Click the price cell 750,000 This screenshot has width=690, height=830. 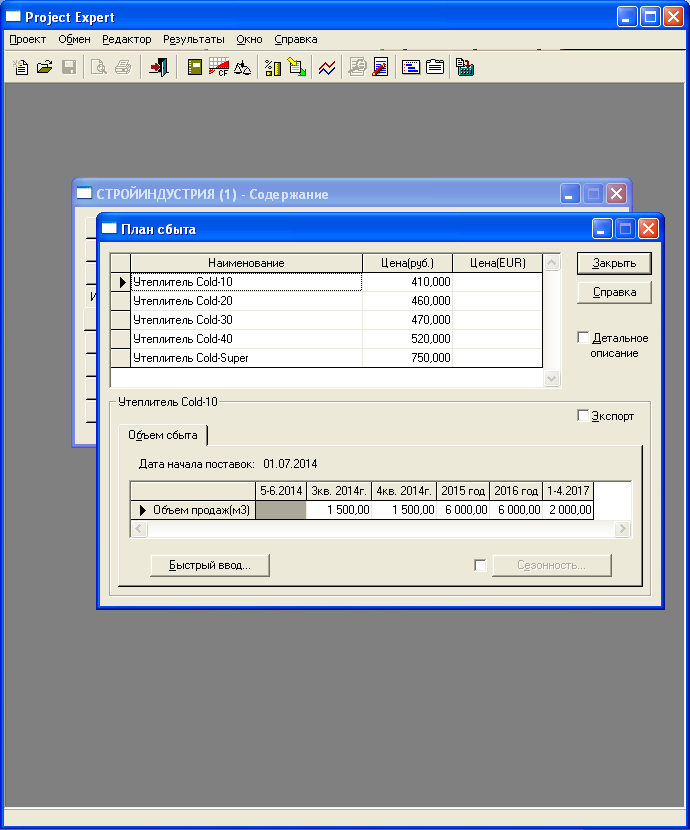[407, 358]
